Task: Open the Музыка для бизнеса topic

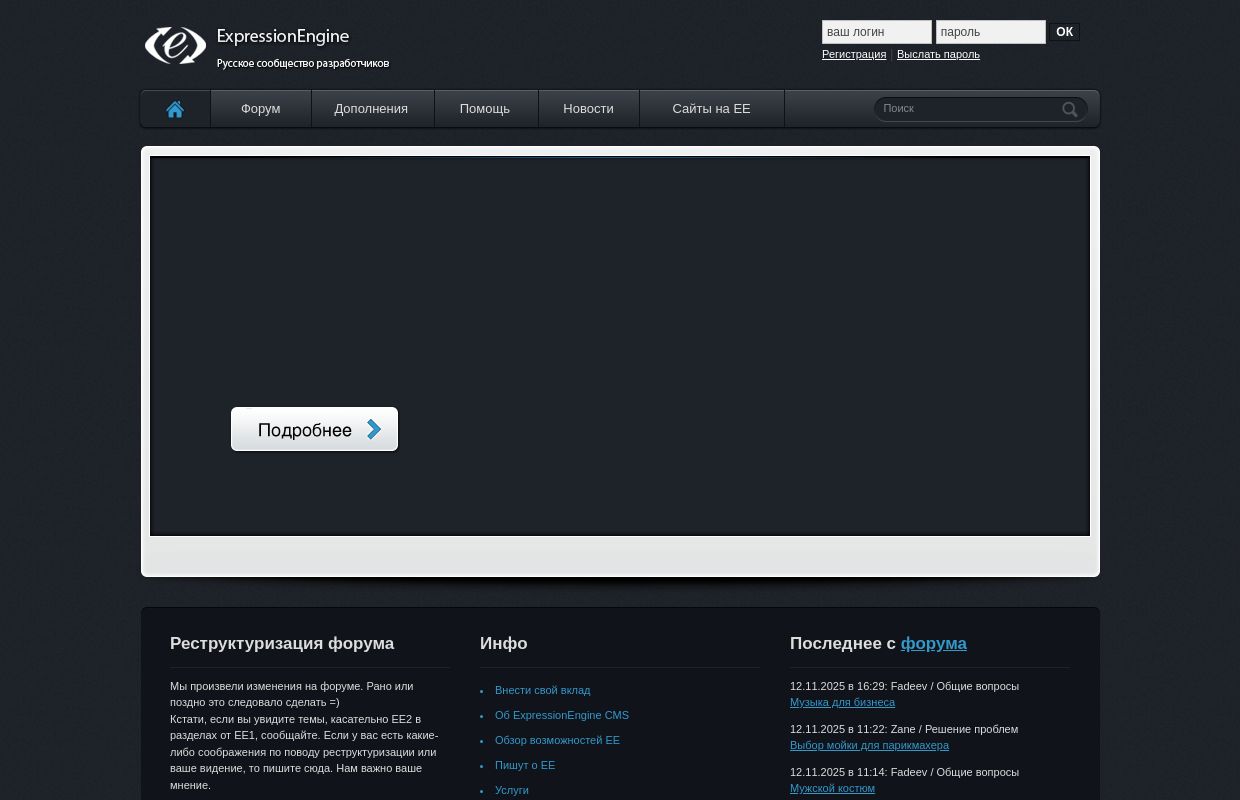Action: click(x=842, y=702)
